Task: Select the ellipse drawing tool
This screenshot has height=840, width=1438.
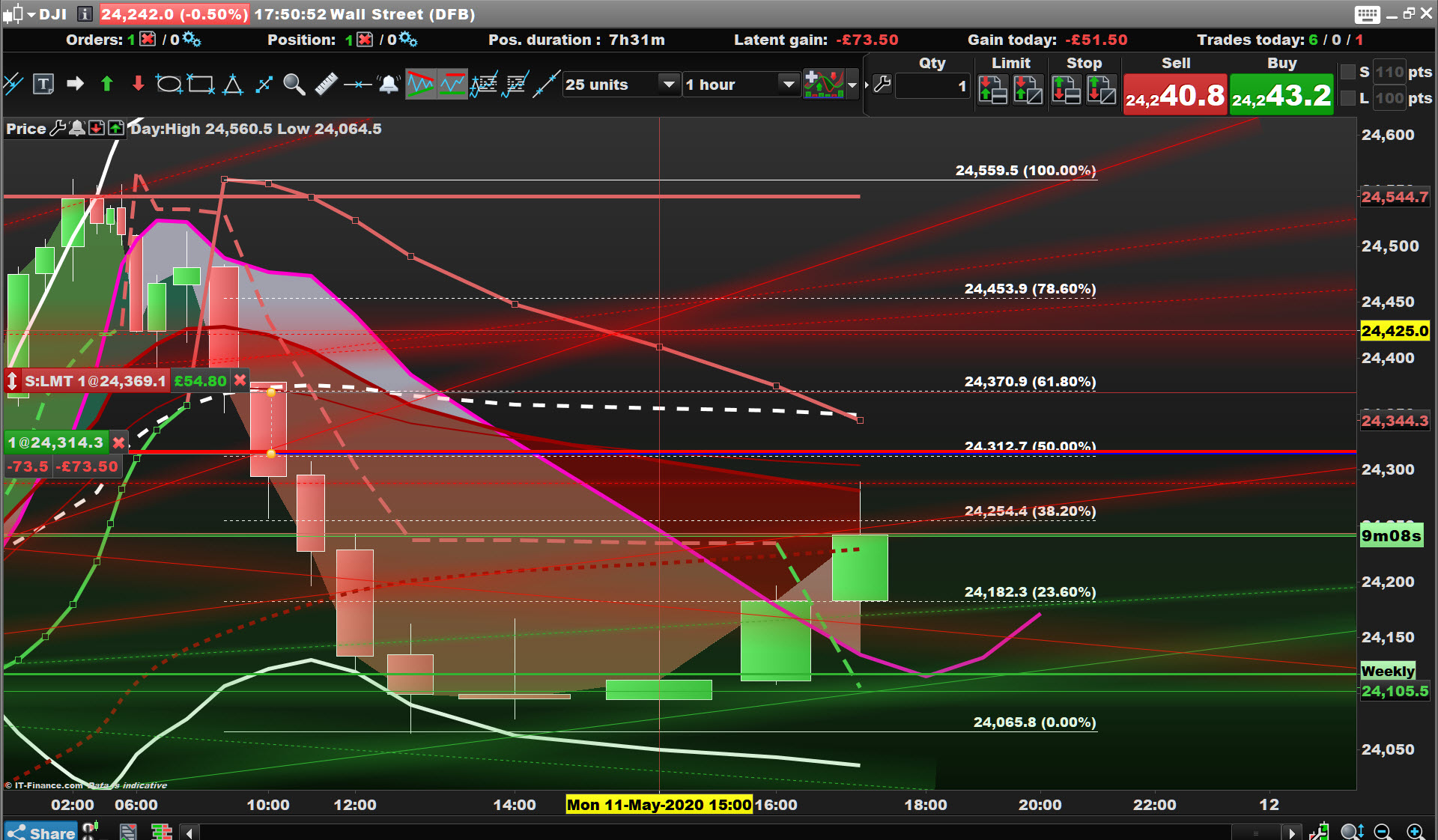Action: pos(169,85)
